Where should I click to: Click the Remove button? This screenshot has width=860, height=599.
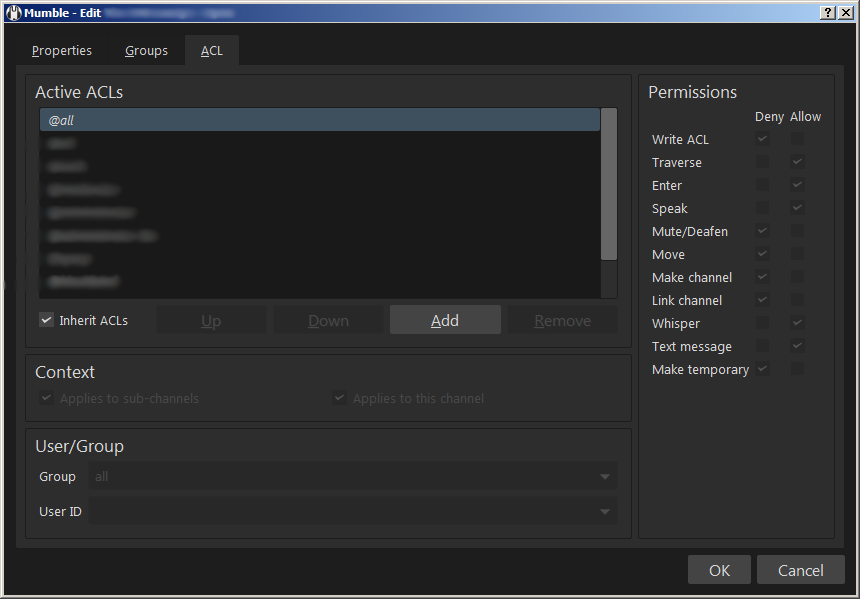pyautogui.click(x=562, y=320)
